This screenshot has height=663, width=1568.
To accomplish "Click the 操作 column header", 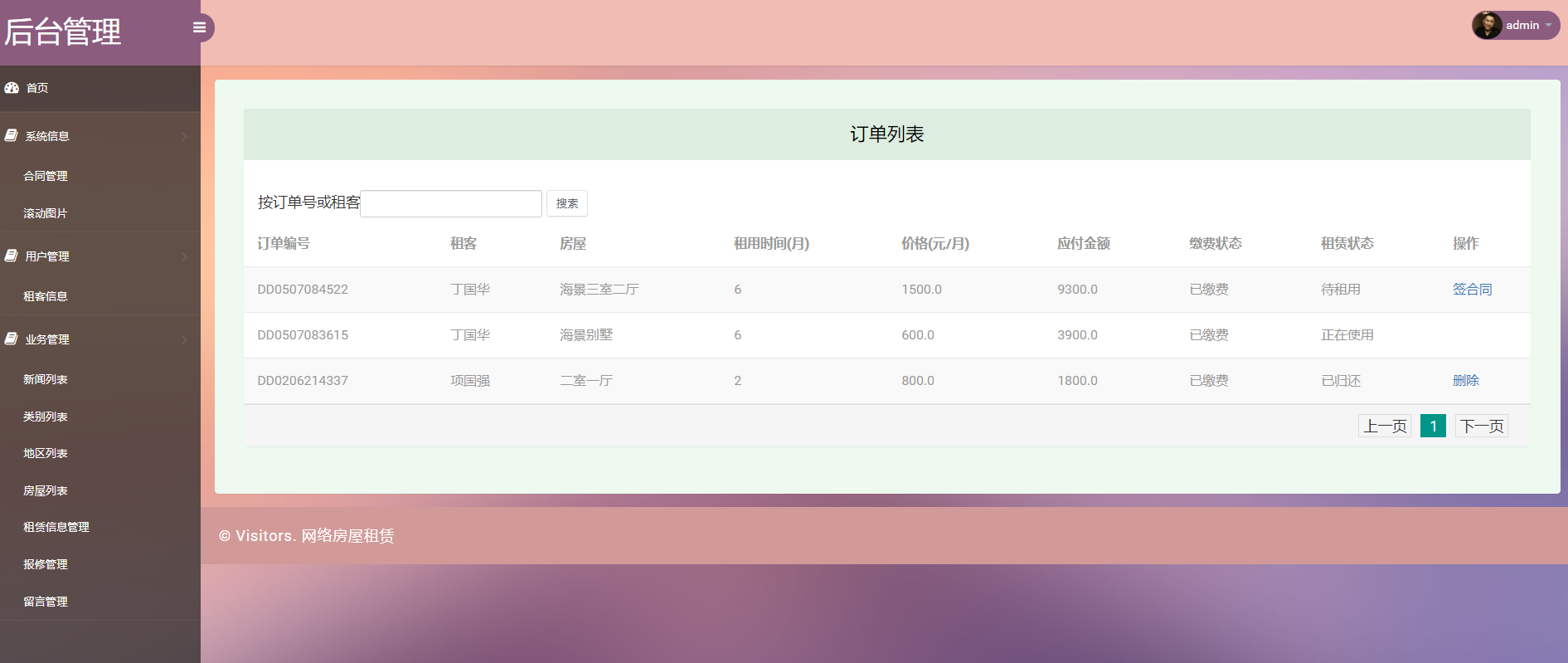I will tap(1466, 244).
